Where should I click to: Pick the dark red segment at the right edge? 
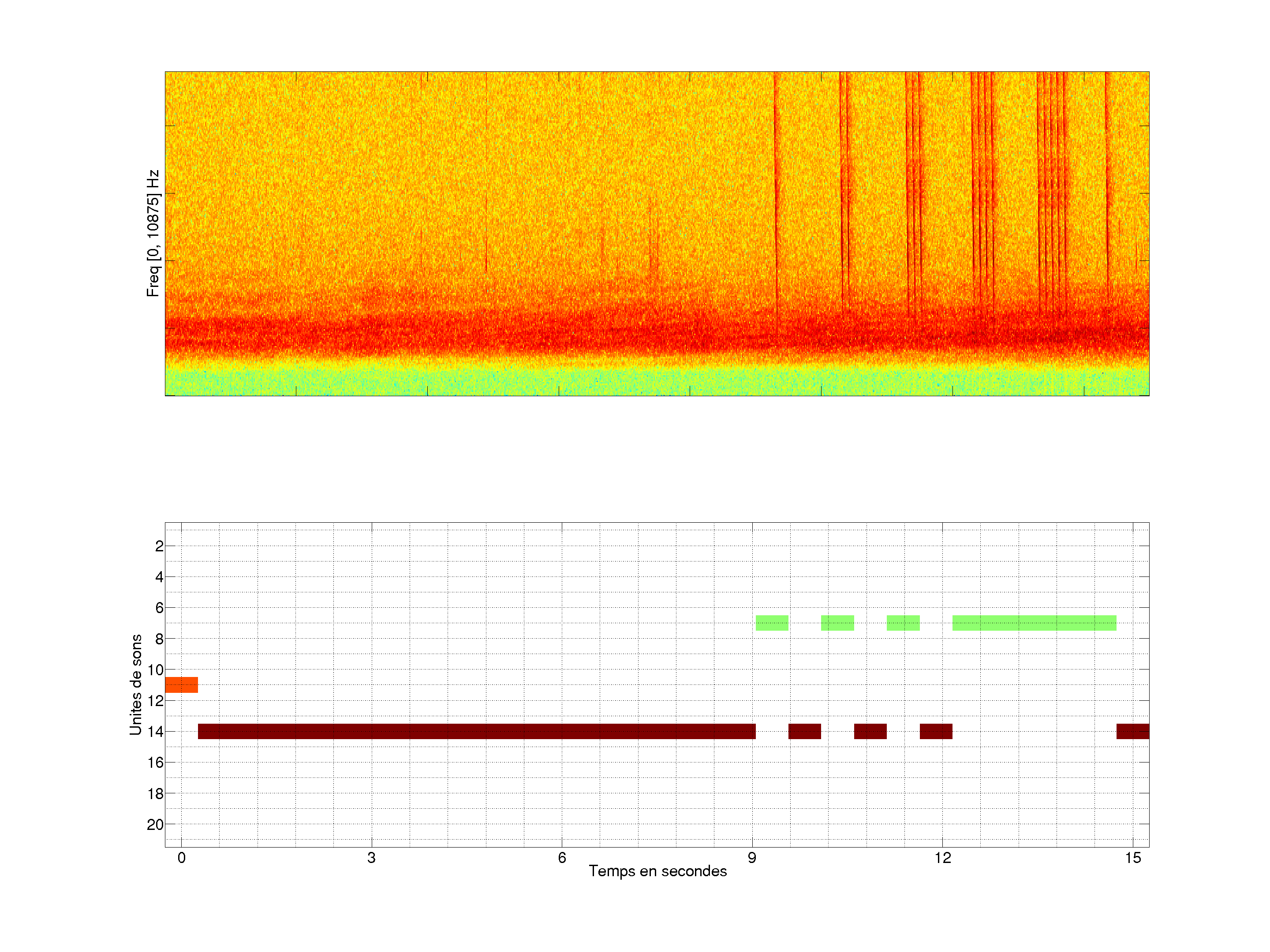[x=1132, y=731]
